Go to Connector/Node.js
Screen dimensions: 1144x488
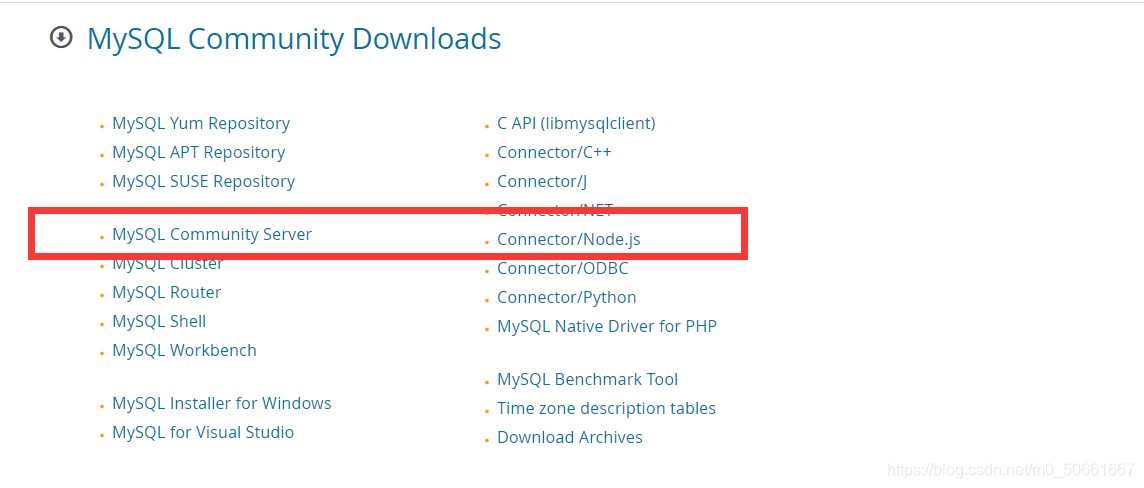[569, 239]
